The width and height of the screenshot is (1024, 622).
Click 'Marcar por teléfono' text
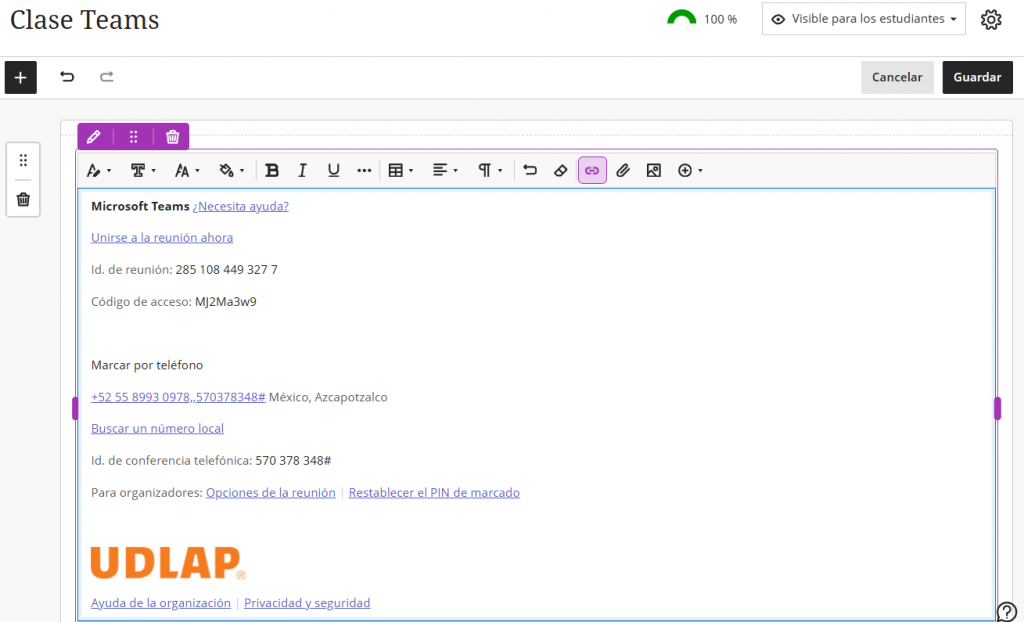147,365
